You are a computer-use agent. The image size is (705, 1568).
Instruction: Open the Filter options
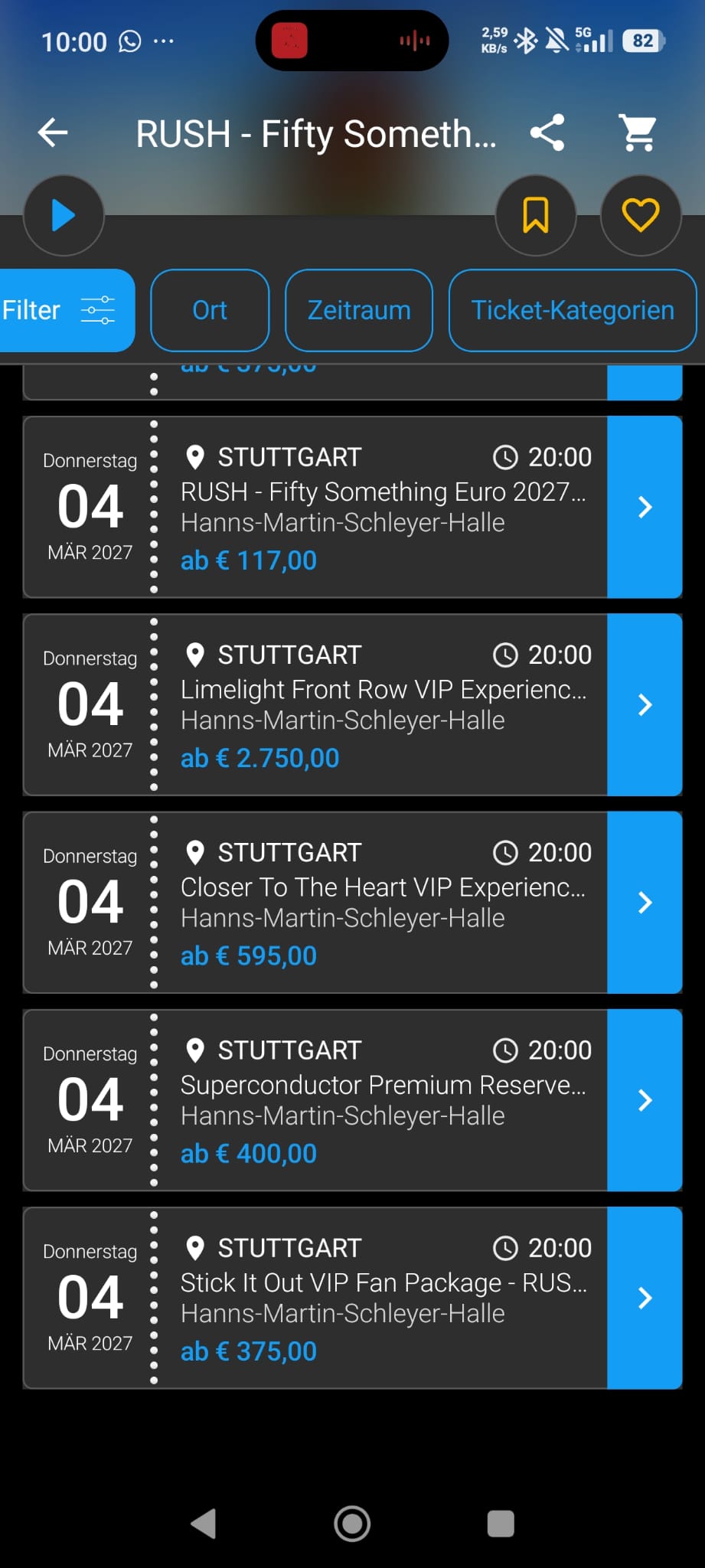coord(60,310)
